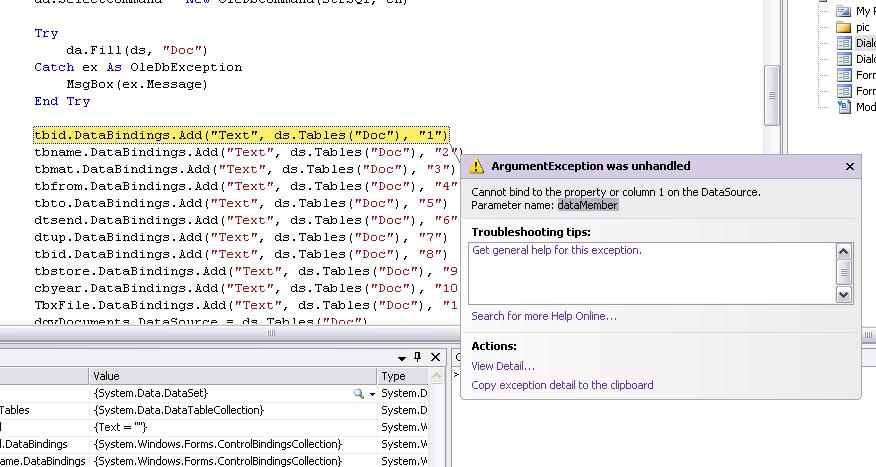Click 'Copy exception detail to the clipboard'
This screenshot has width=876, height=467.
click(x=562, y=385)
